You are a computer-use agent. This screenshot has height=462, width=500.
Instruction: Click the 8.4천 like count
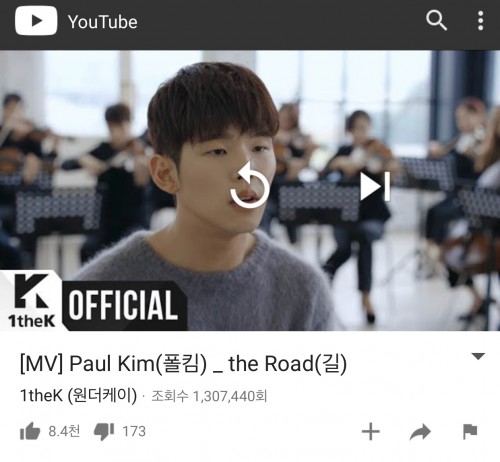click(x=64, y=431)
